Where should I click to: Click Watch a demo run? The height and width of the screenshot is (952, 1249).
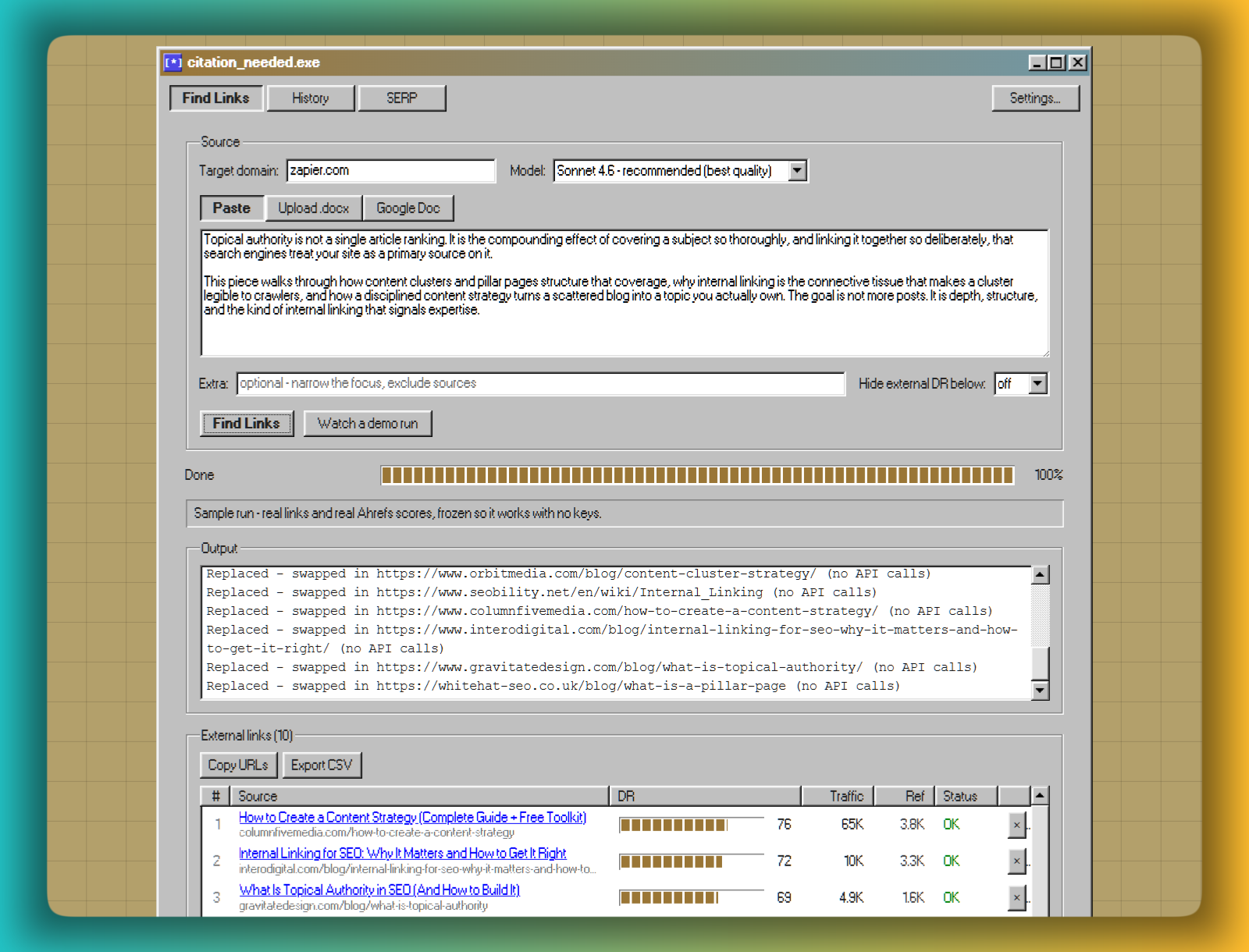point(368,424)
